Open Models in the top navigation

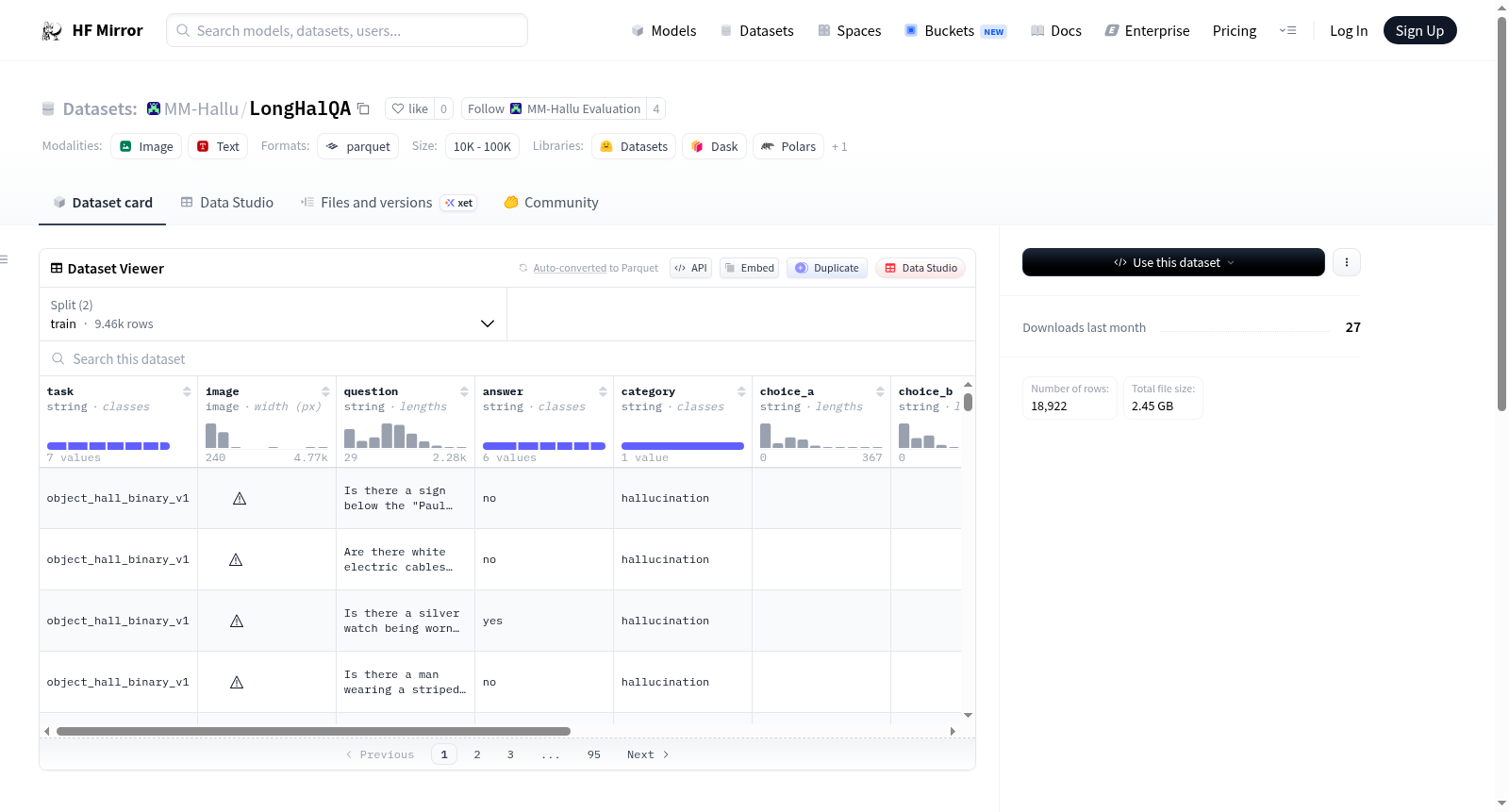click(x=664, y=31)
